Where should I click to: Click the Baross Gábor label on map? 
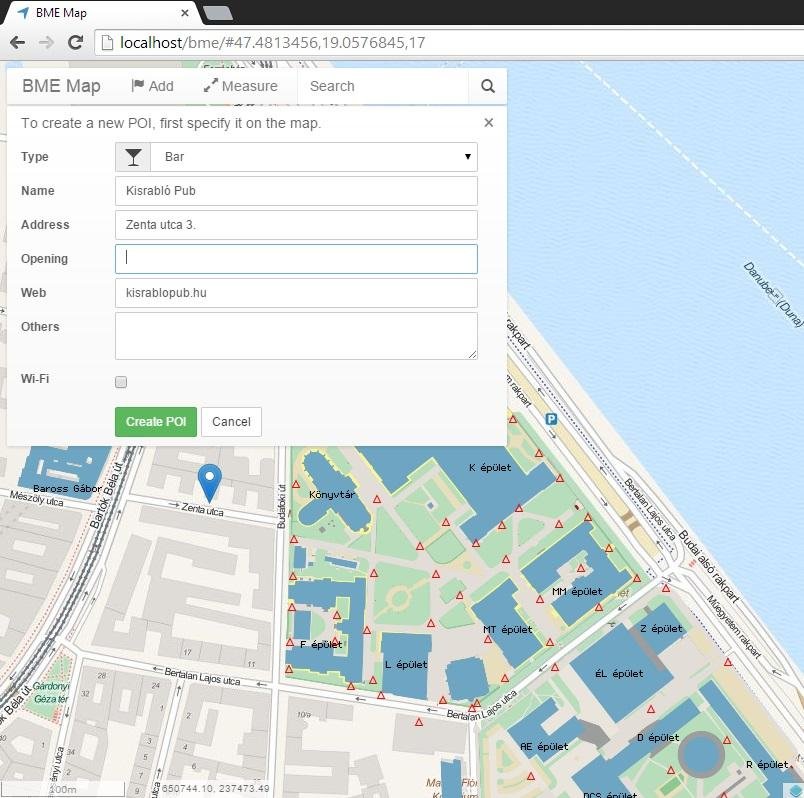(x=67, y=488)
